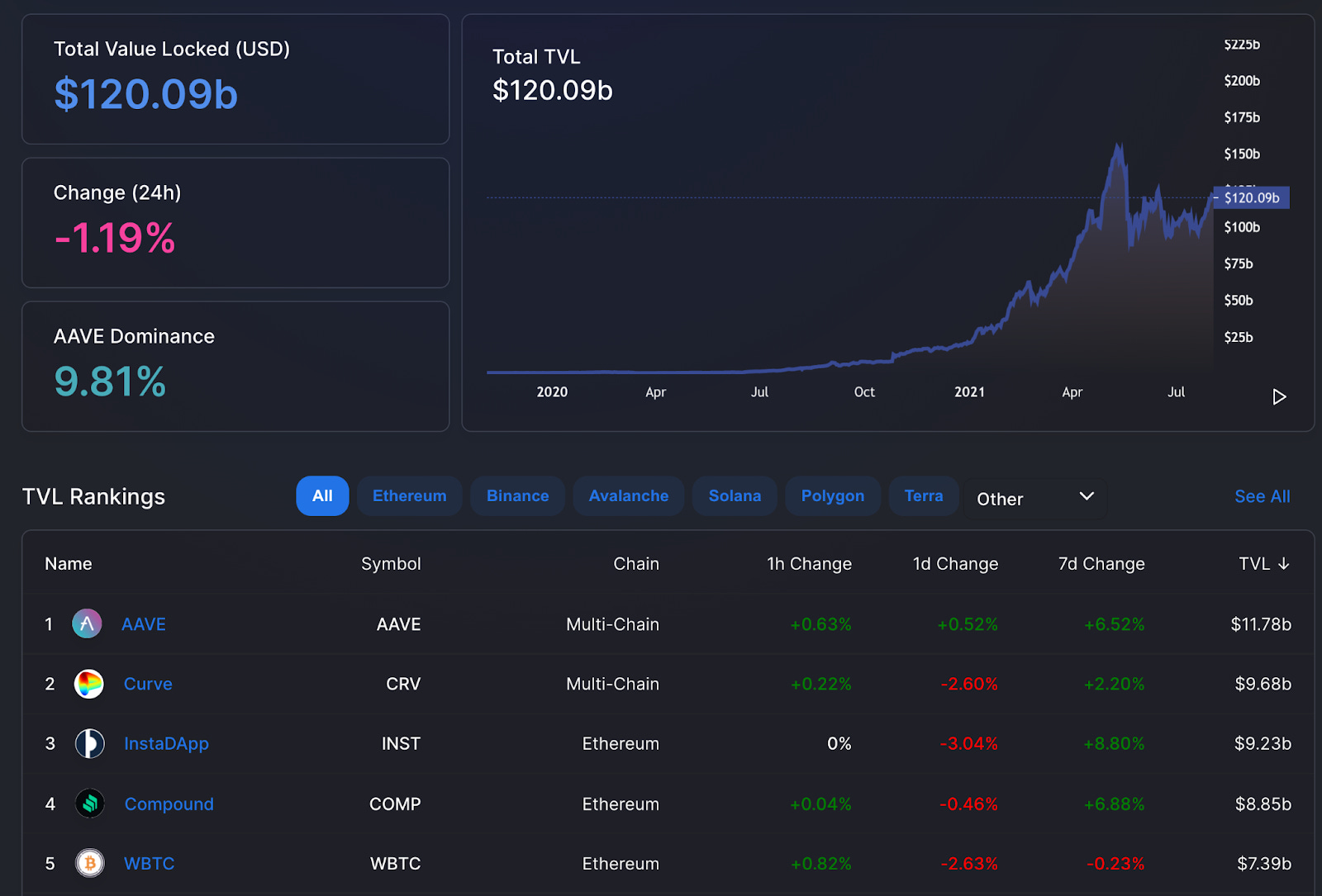Click the $120.09b chart value marker
1322x896 pixels.
pyautogui.click(x=1251, y=197)
